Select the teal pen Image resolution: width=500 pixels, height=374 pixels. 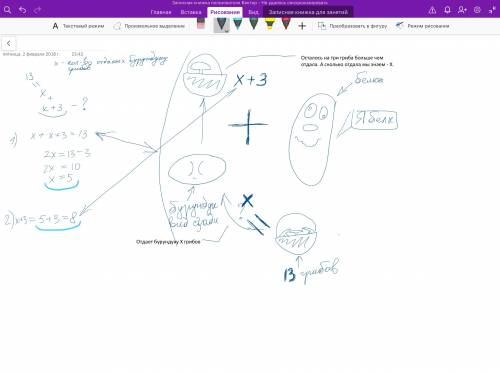(238, 24)
